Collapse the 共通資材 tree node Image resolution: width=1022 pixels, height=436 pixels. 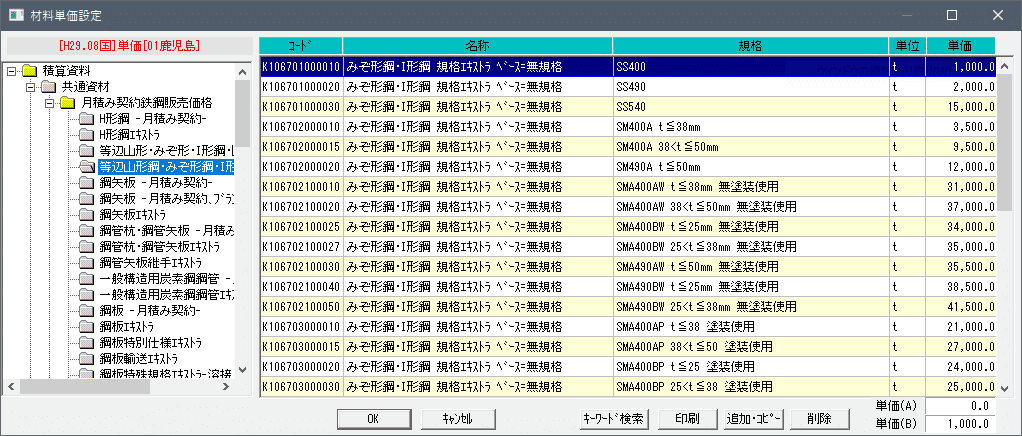point(31,87)
